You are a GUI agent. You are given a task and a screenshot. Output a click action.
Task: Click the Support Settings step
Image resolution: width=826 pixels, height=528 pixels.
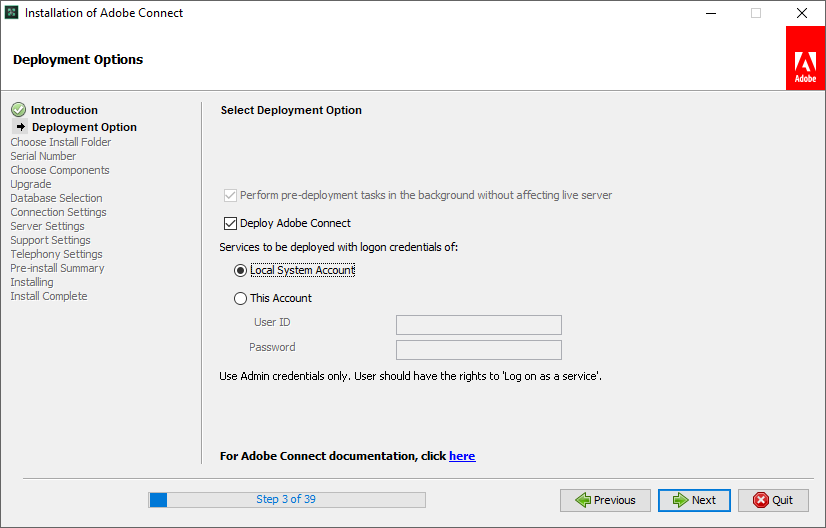pyautogui.click(x=51, y=240)
